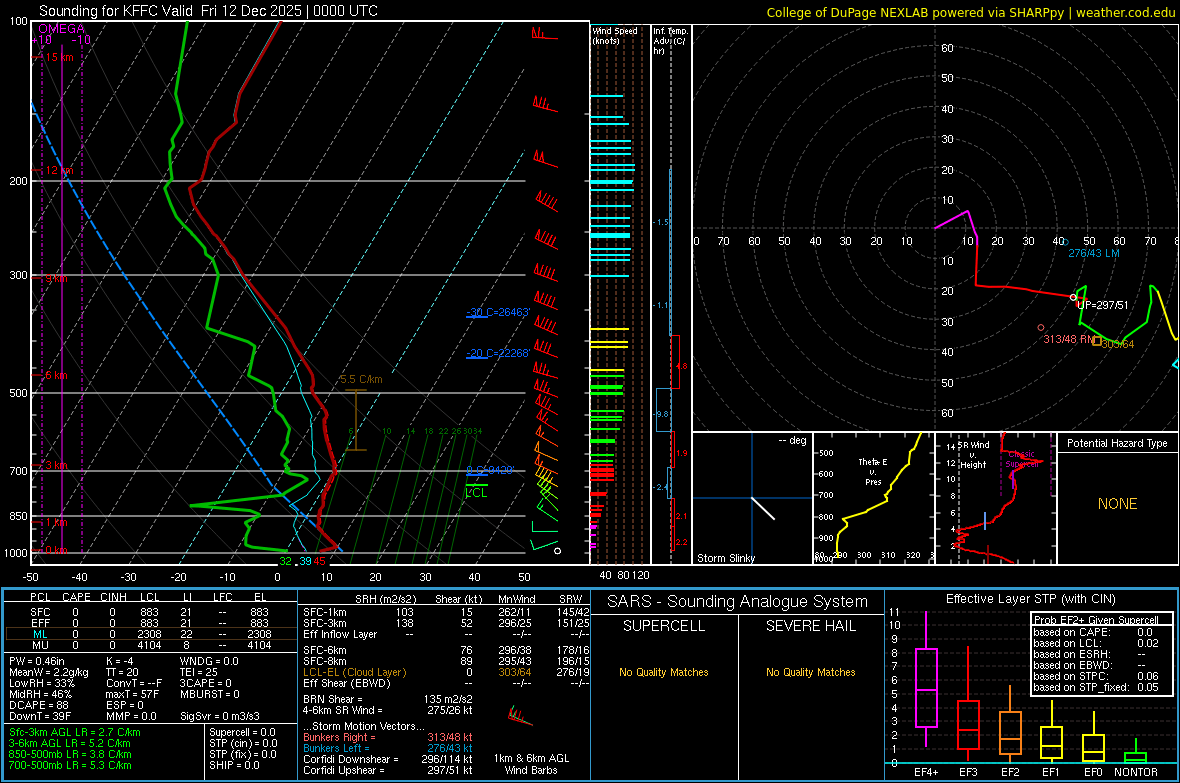The width and height of the screenshot is (1180, 783).
Task: Click the "Classic Supercell" magenta label
Action: (1021, 459)
